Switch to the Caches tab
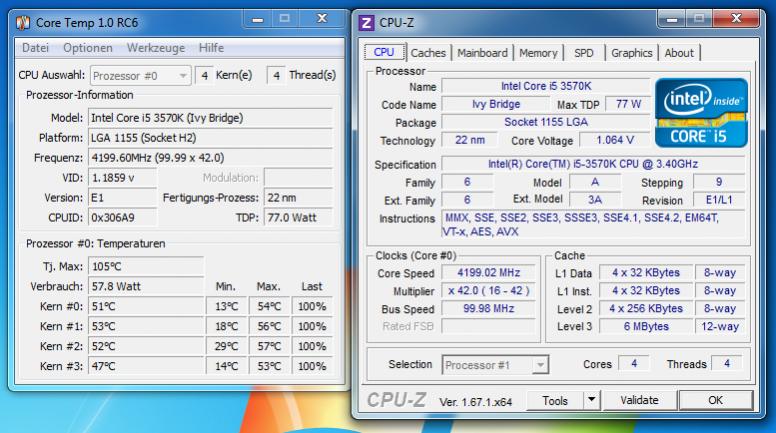Screen dimensions: 776x433 pos(428,53)
